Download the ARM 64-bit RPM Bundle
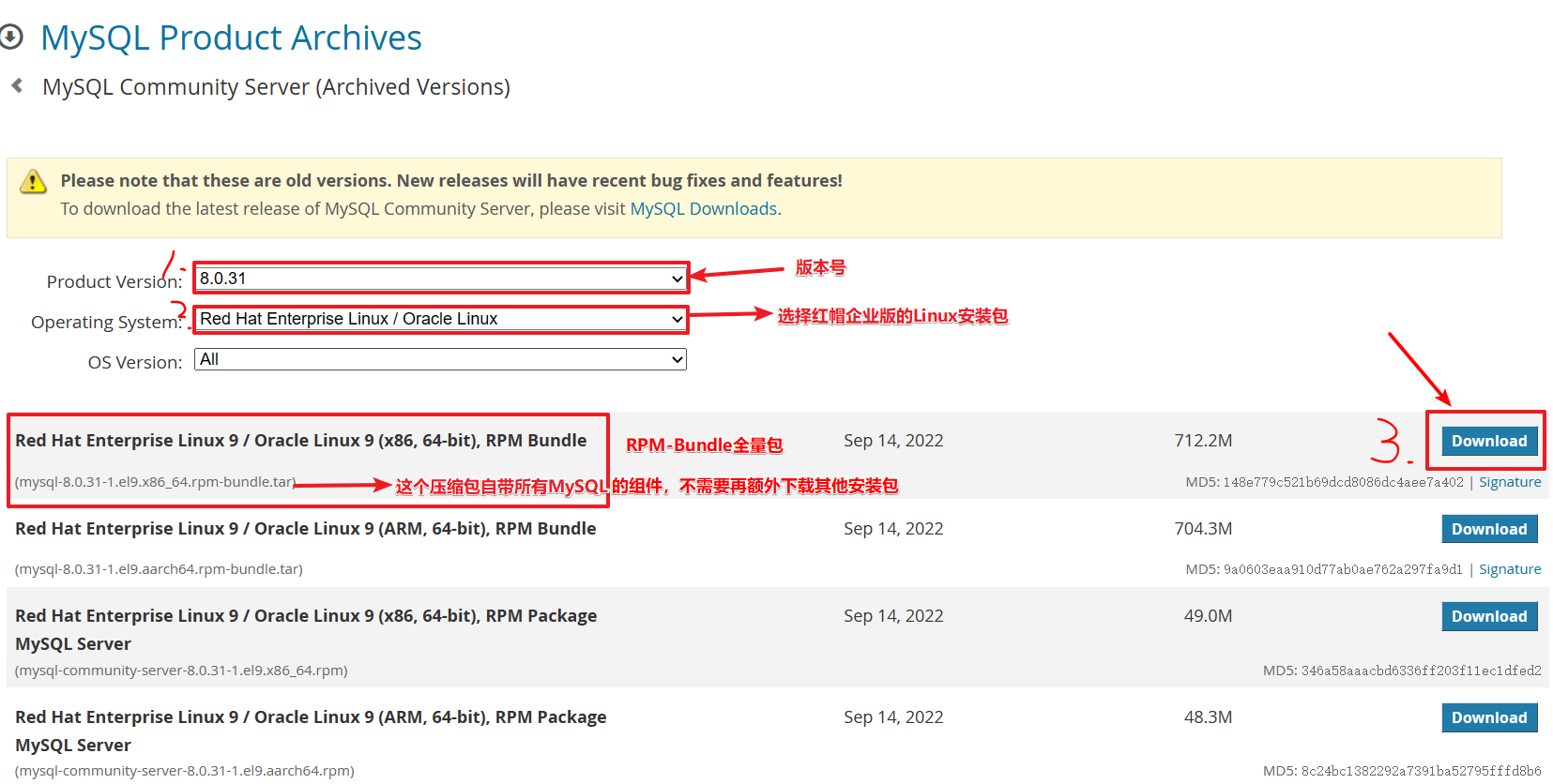The width and height of the screenshot is (1553, 784). click(1489, 529)
